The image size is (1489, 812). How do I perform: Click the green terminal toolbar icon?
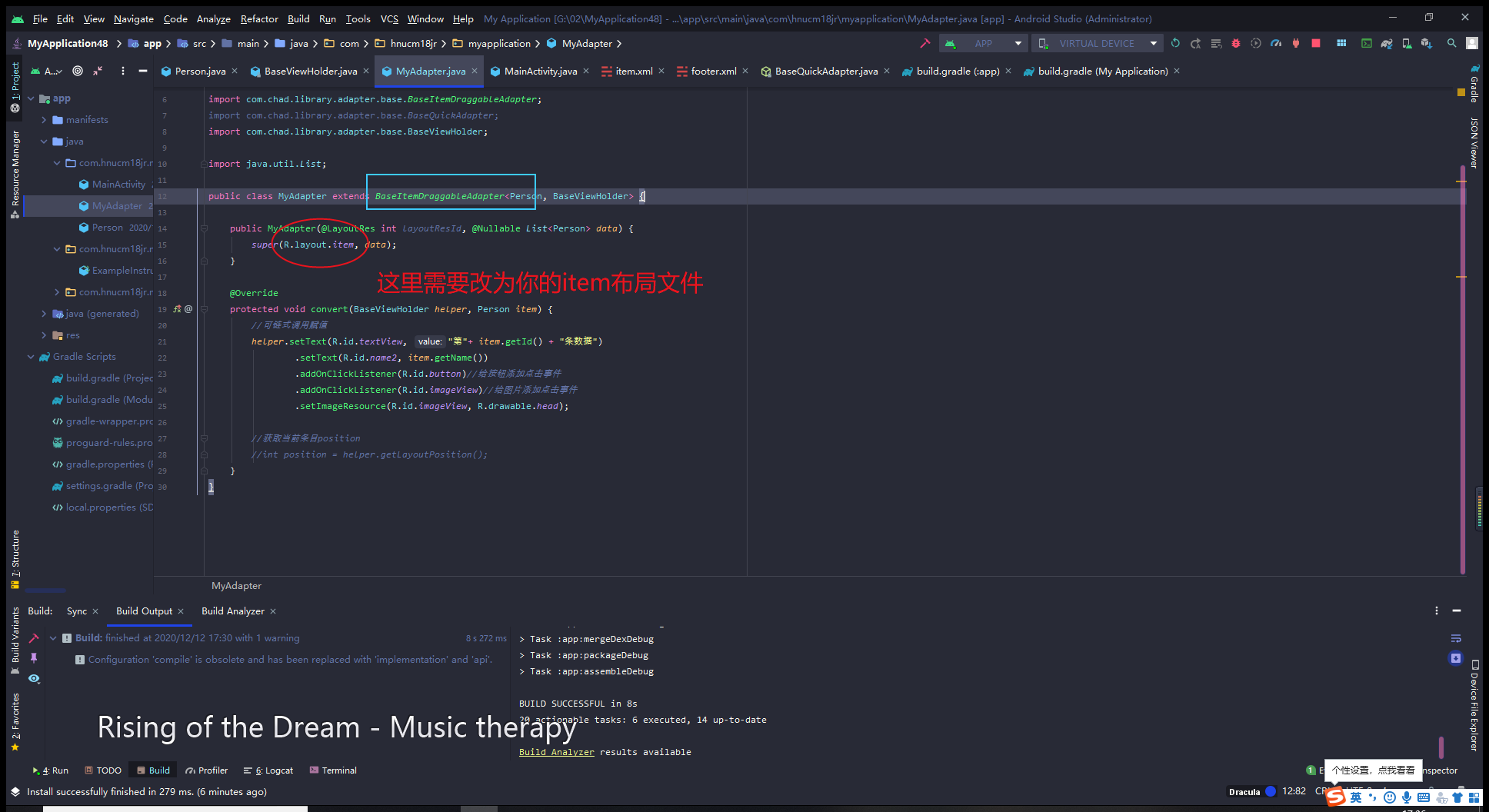coord(1367,43)
